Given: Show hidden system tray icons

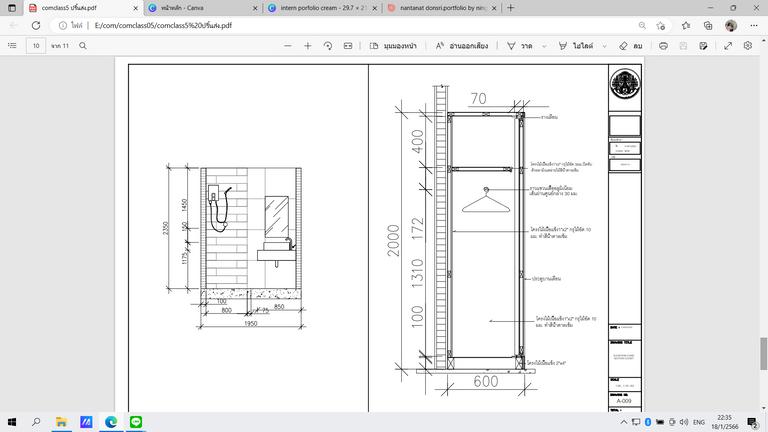Looking at the screenshot, I should [x=624, y=422].
